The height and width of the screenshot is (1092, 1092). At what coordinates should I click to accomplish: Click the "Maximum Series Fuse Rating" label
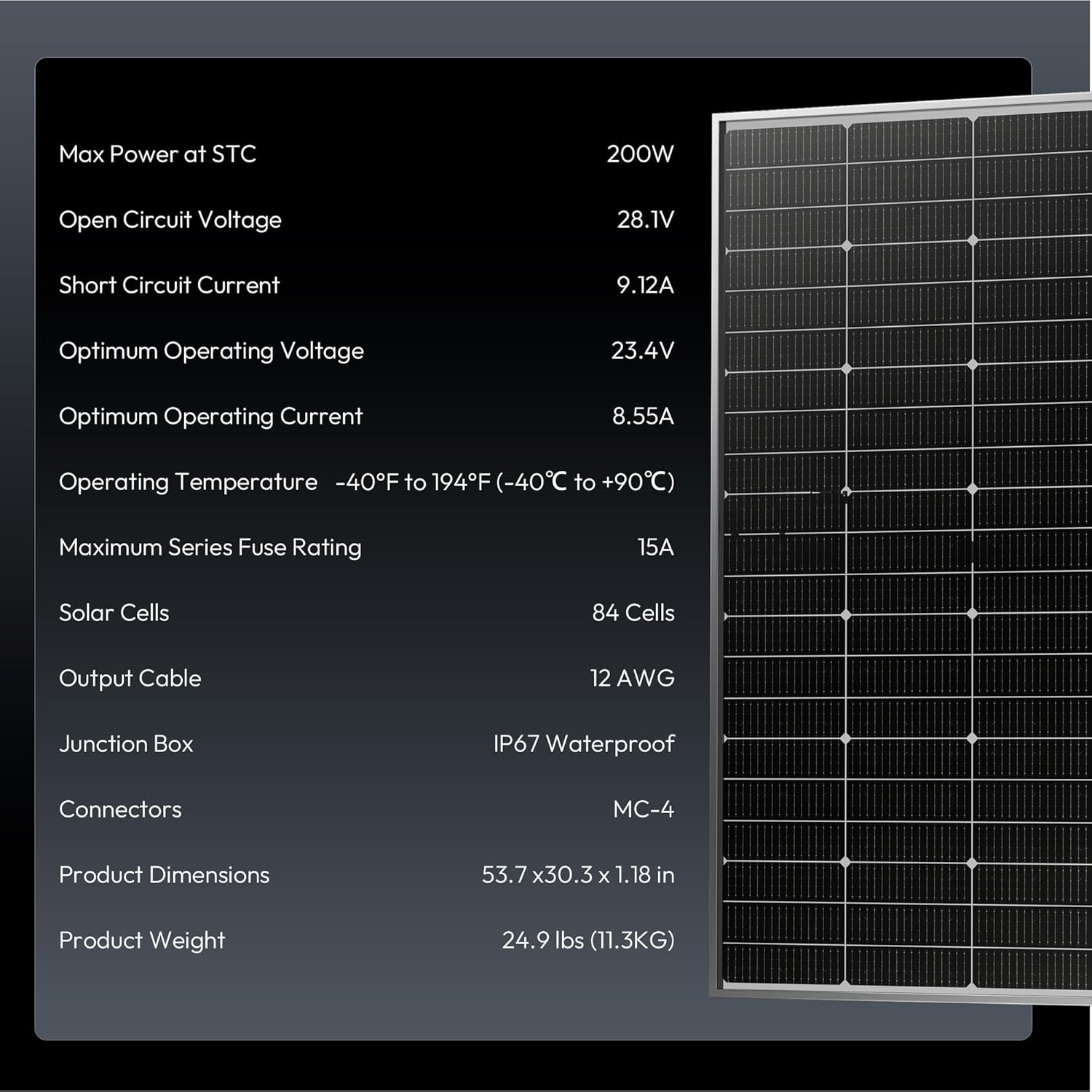click(x=210, y=547)
